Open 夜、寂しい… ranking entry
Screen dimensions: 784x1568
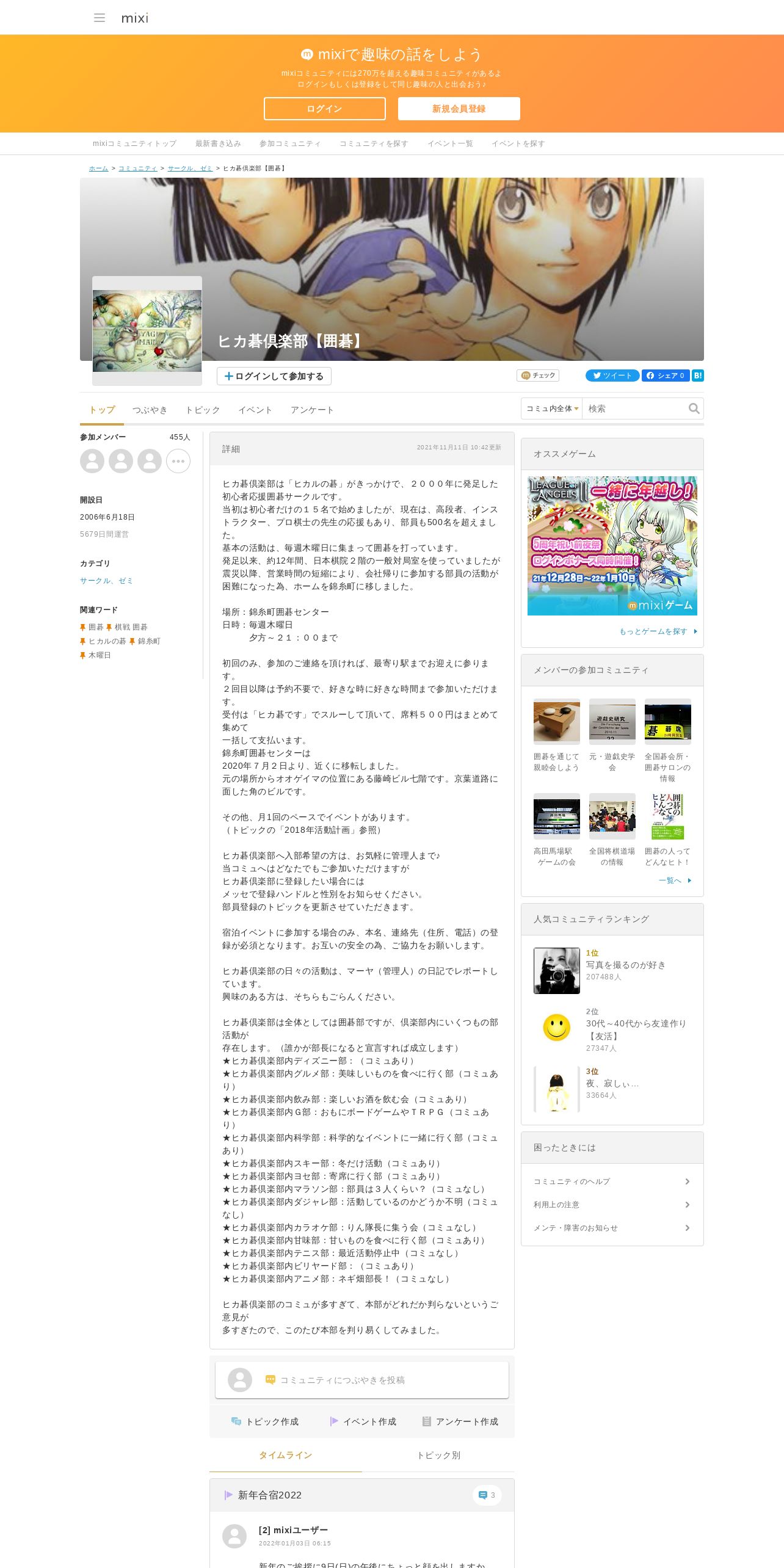click(x=612, y=1083)
